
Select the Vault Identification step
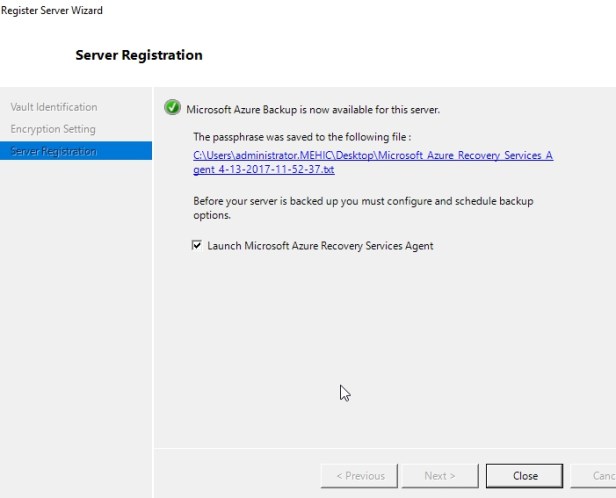click(x=54, y=107)
